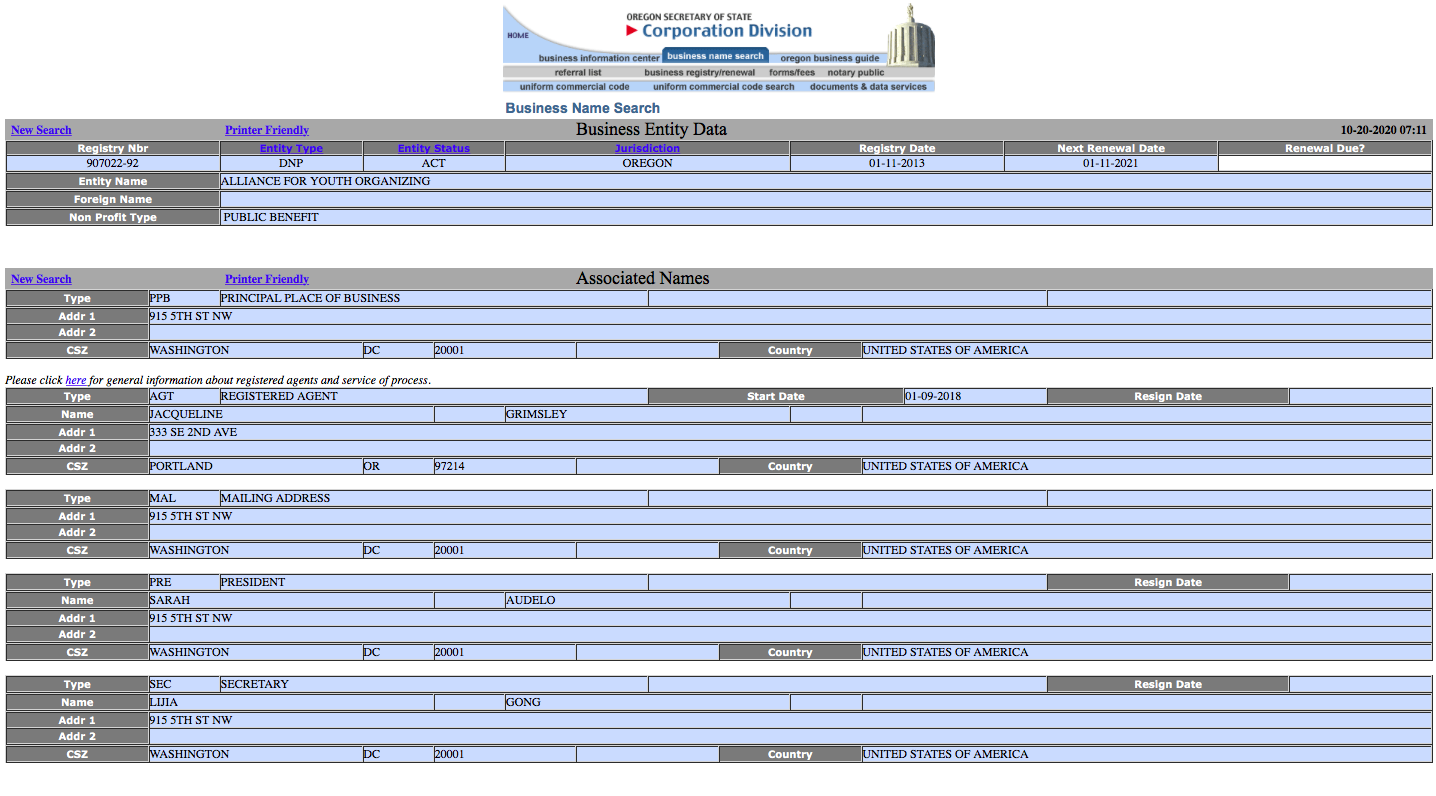Image resolution: width=1436 pixels, height=796 pixels.
Task: Open the Entity Type column header link
Action: coord(291,148)
